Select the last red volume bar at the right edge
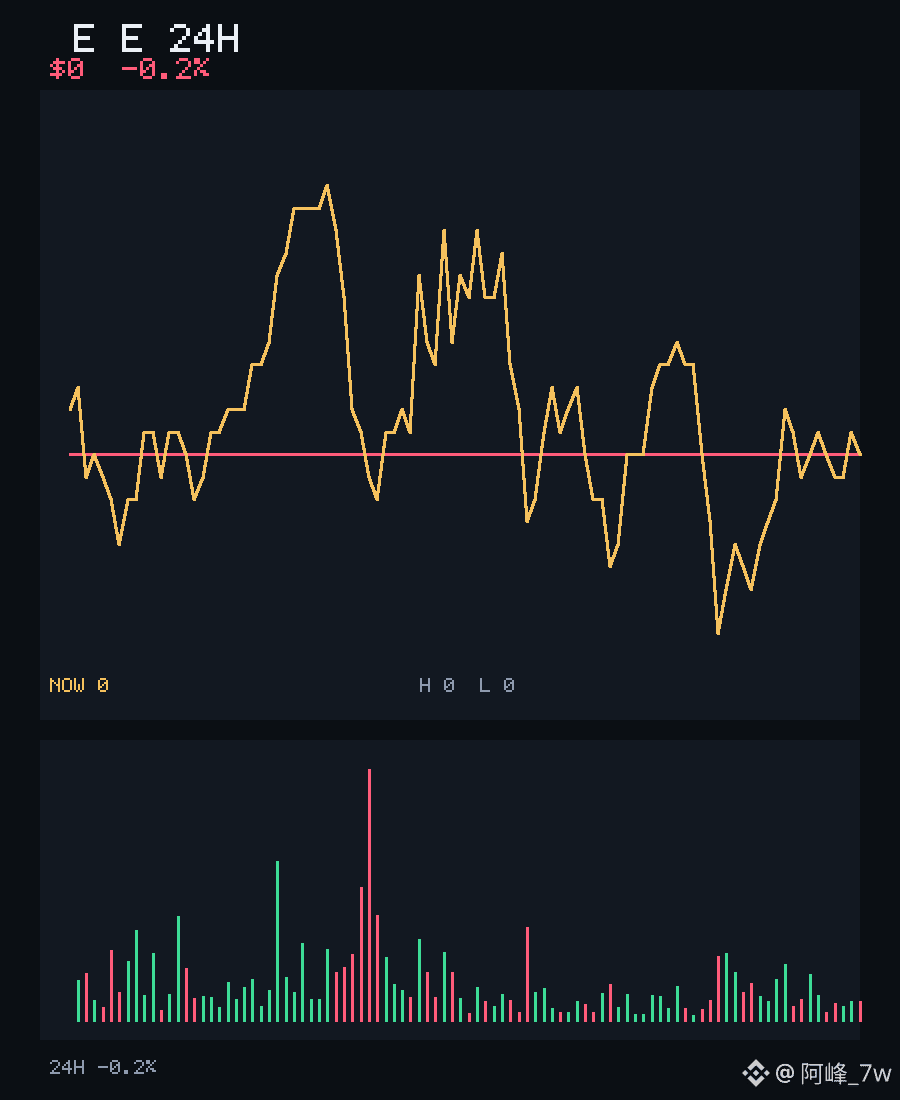This screenshot has height=1100, width=900. click(861, 1011)
